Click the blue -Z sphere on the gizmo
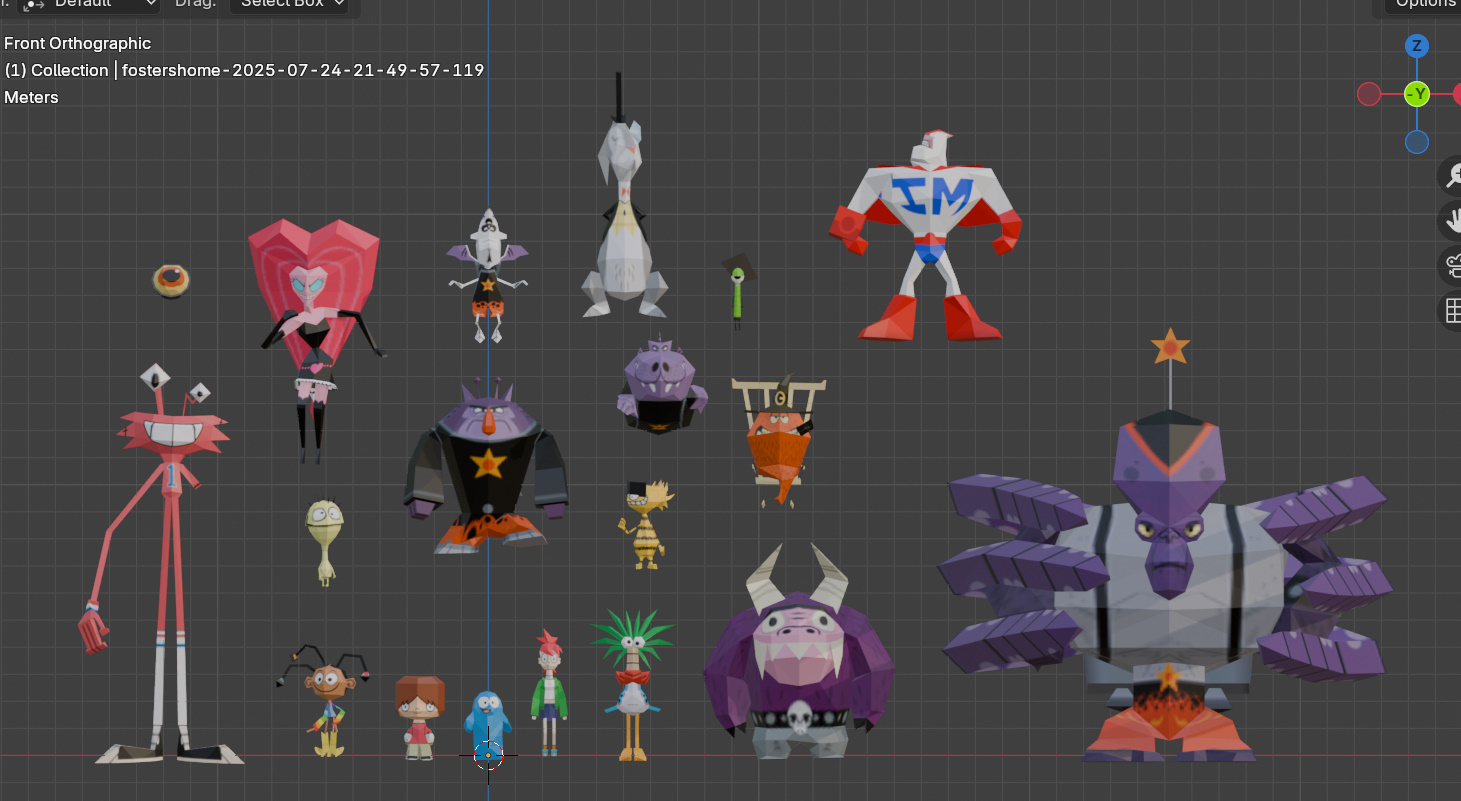This screenshot has width=1461, height=801. [x=1417, y=142]
